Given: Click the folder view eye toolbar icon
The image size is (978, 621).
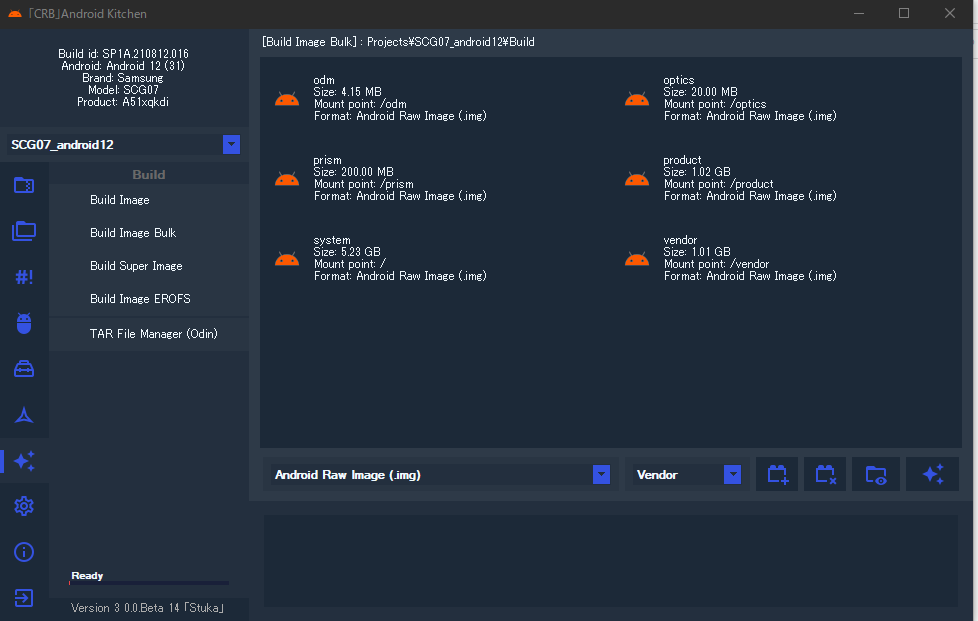Looking at the screenshot, I should pyautogui.click(x=876, y=474).
